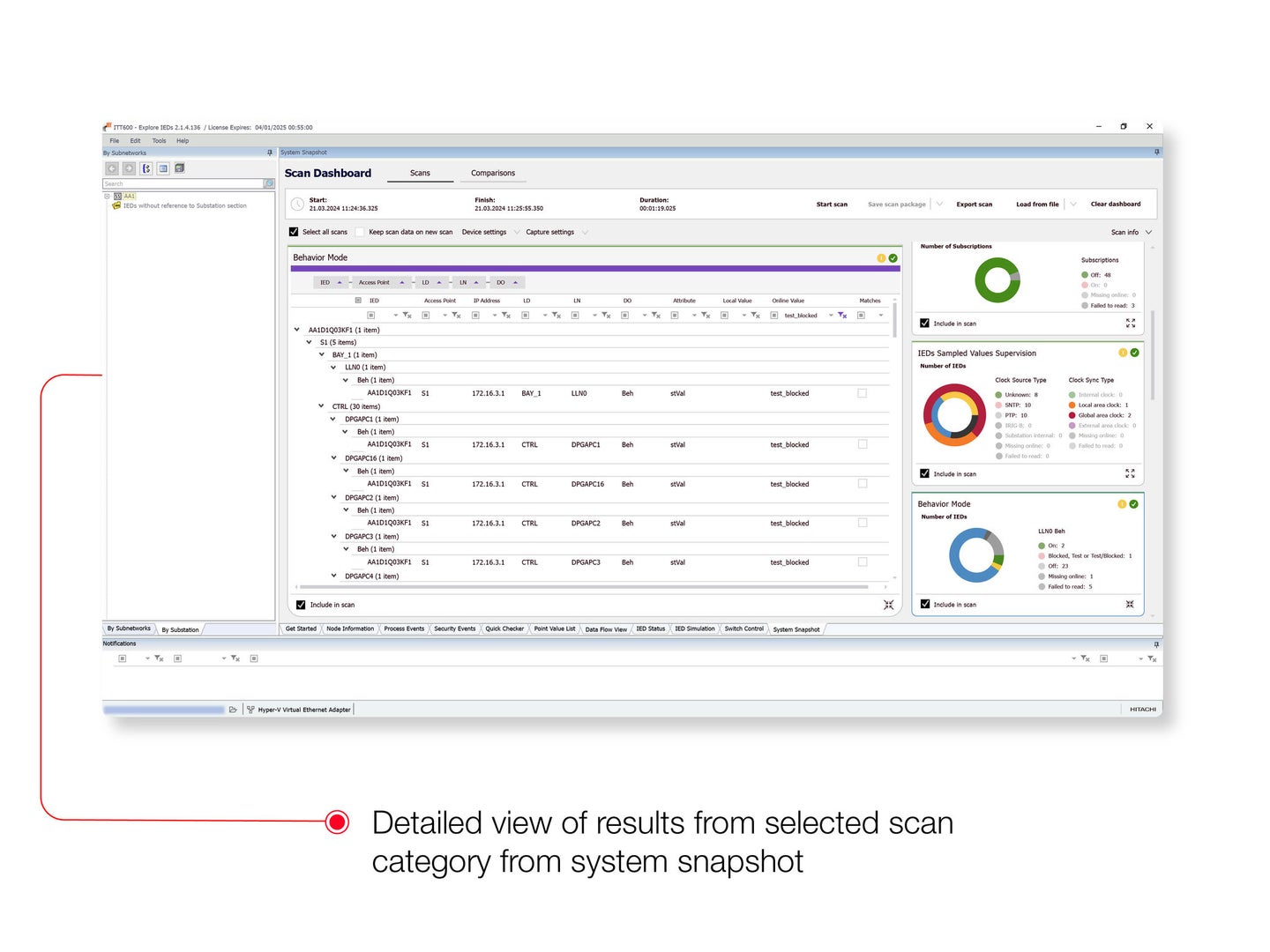This screenshot has width=1270, height=952.
Task: Uncheck the Select all scans checkbox
Action: [x=294, y=231]
